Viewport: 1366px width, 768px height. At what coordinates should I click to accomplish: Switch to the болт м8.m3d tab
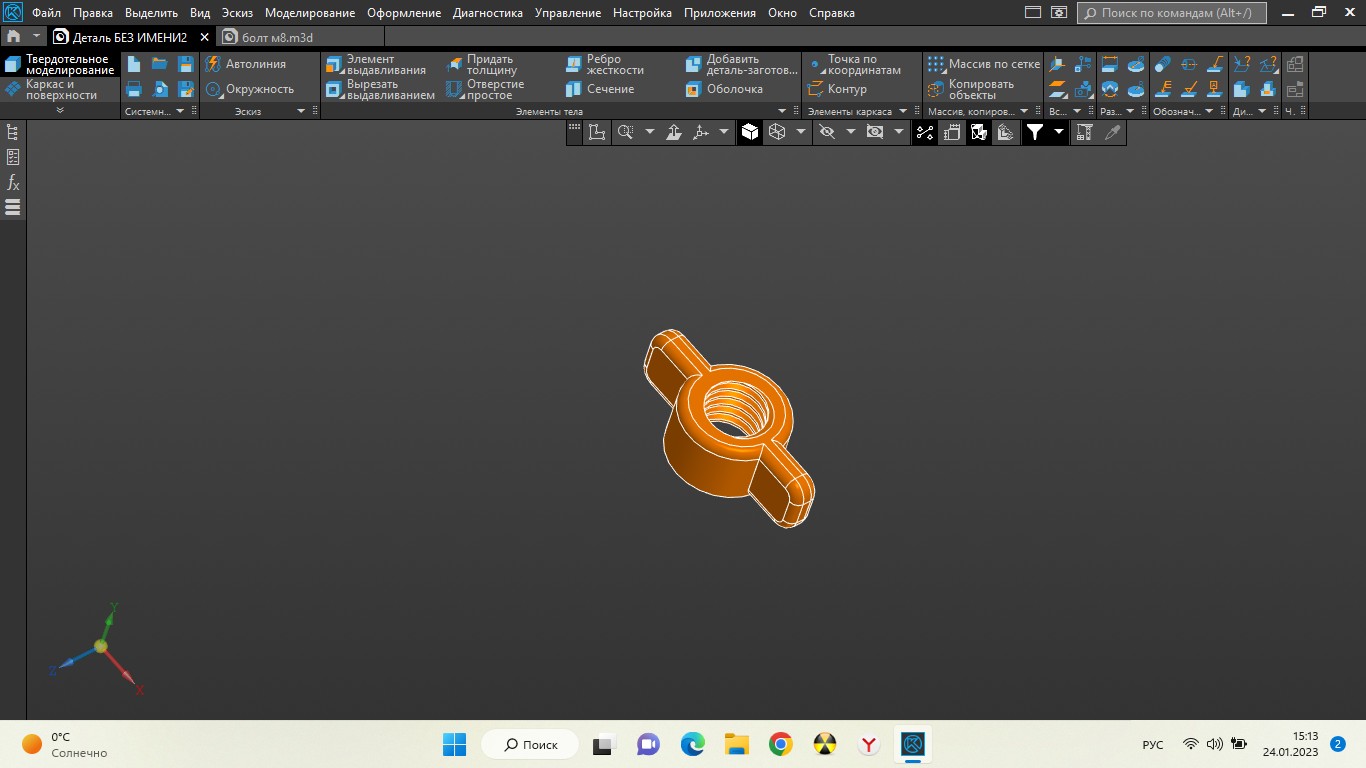coord(277,37)
